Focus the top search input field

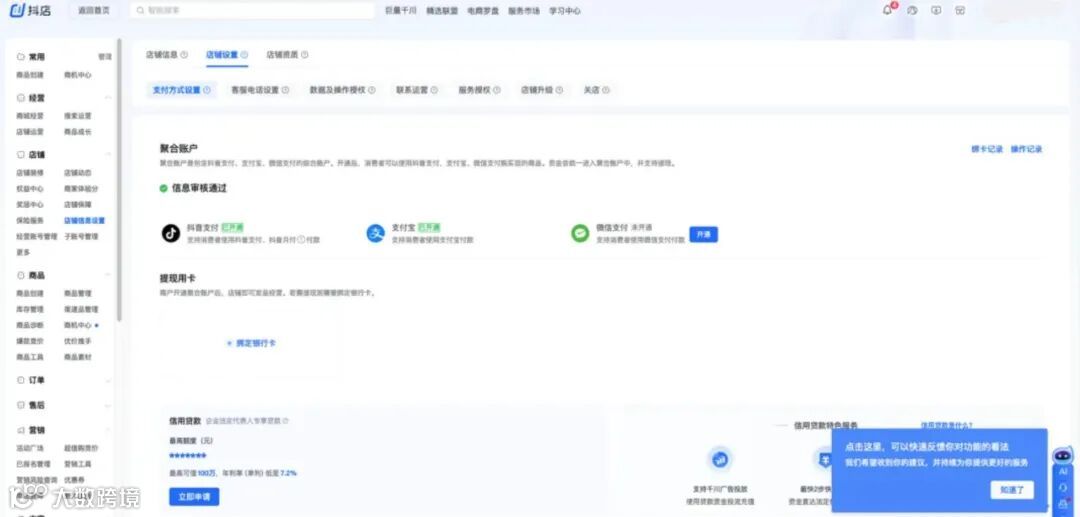tap(251, 10)
